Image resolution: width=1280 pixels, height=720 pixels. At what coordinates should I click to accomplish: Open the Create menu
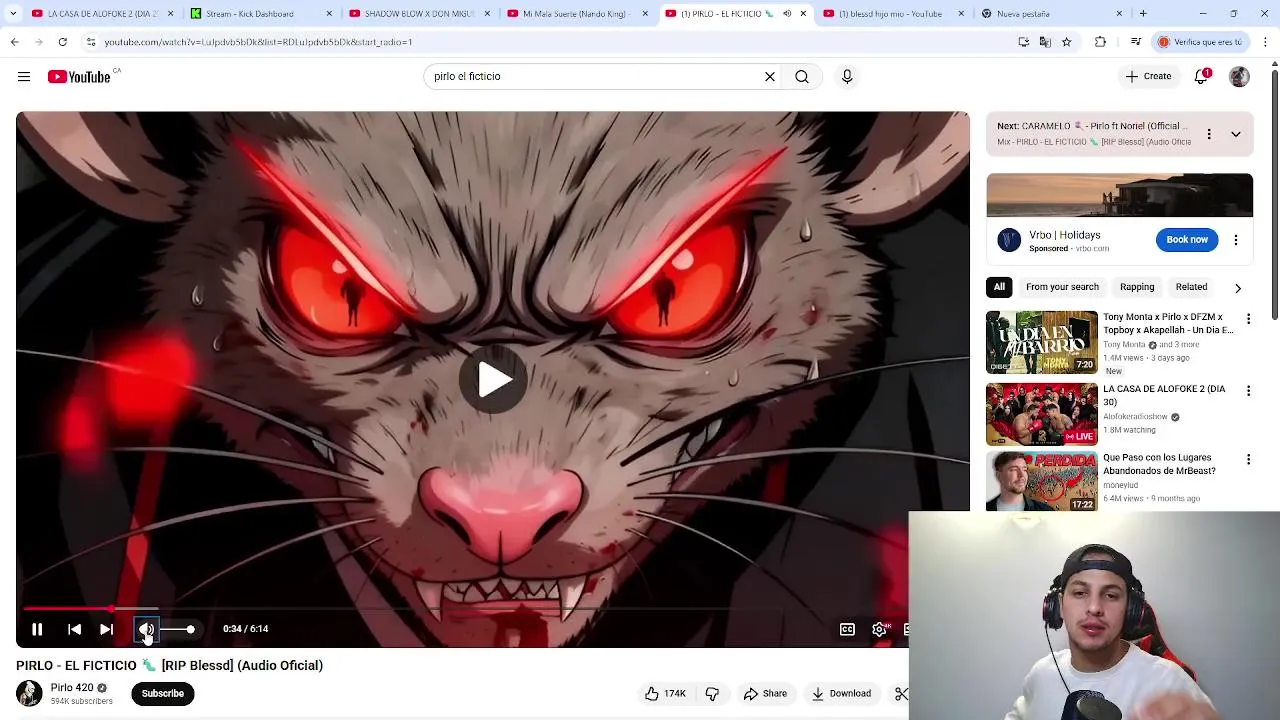click(x=1148, y=76)
